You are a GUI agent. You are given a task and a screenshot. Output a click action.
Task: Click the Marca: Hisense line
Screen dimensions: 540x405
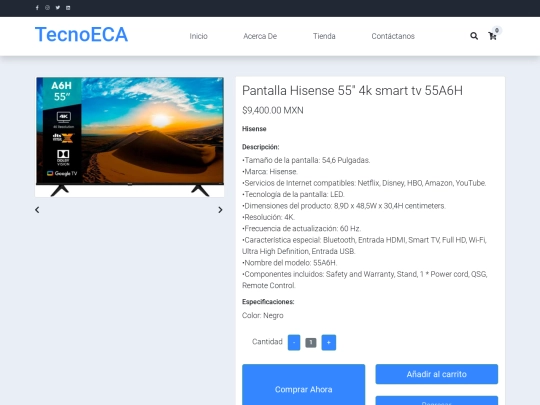[270, 172]
